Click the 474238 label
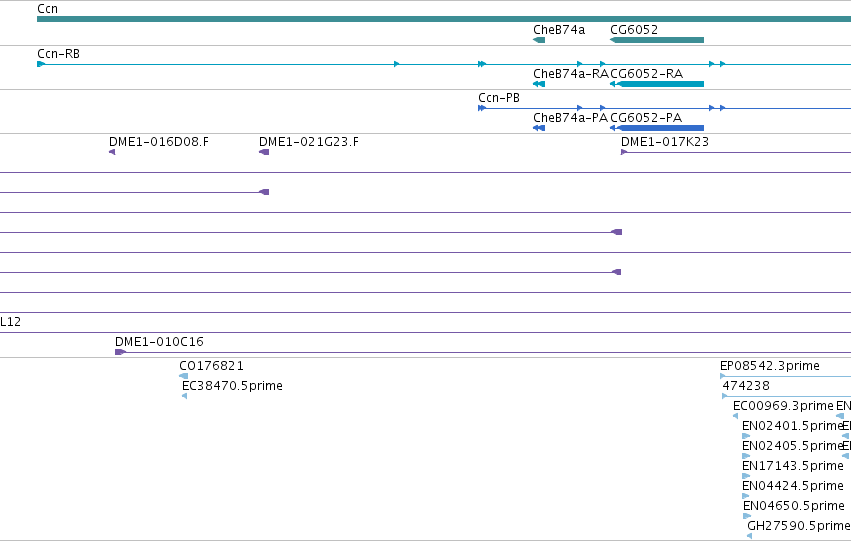Viewport: 851px width, 541px height. pos(746,386)
